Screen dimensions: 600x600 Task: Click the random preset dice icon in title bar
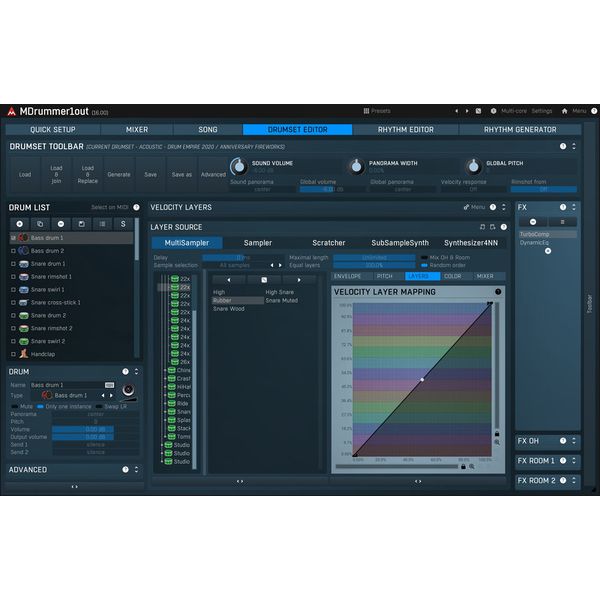coord(478,111)
